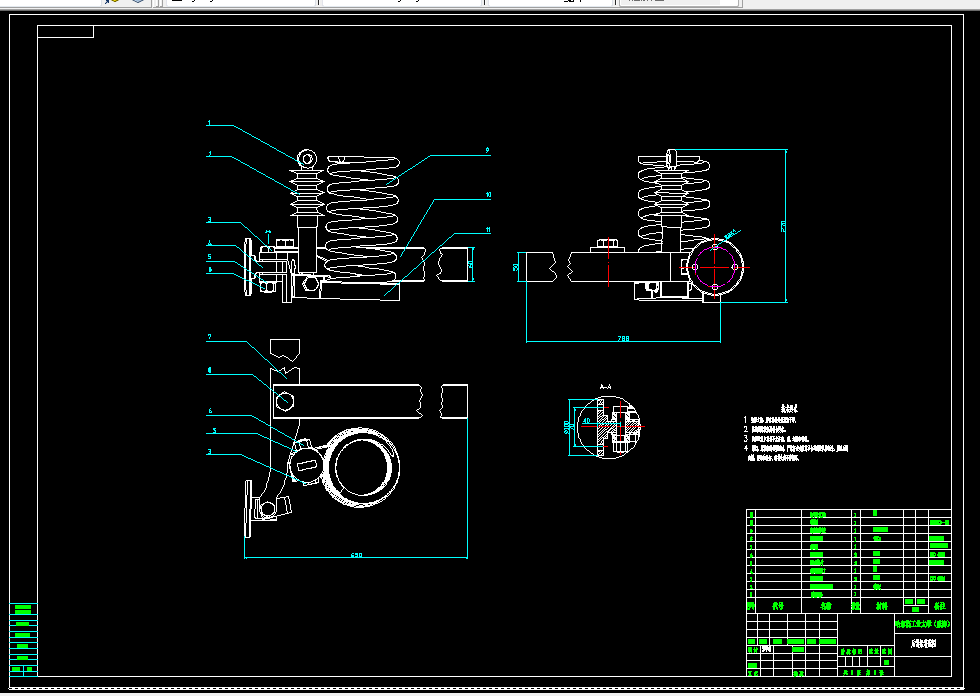Select the 40 dimension in section A-A
Screen dimensions: 980x696
coord(586,420)
